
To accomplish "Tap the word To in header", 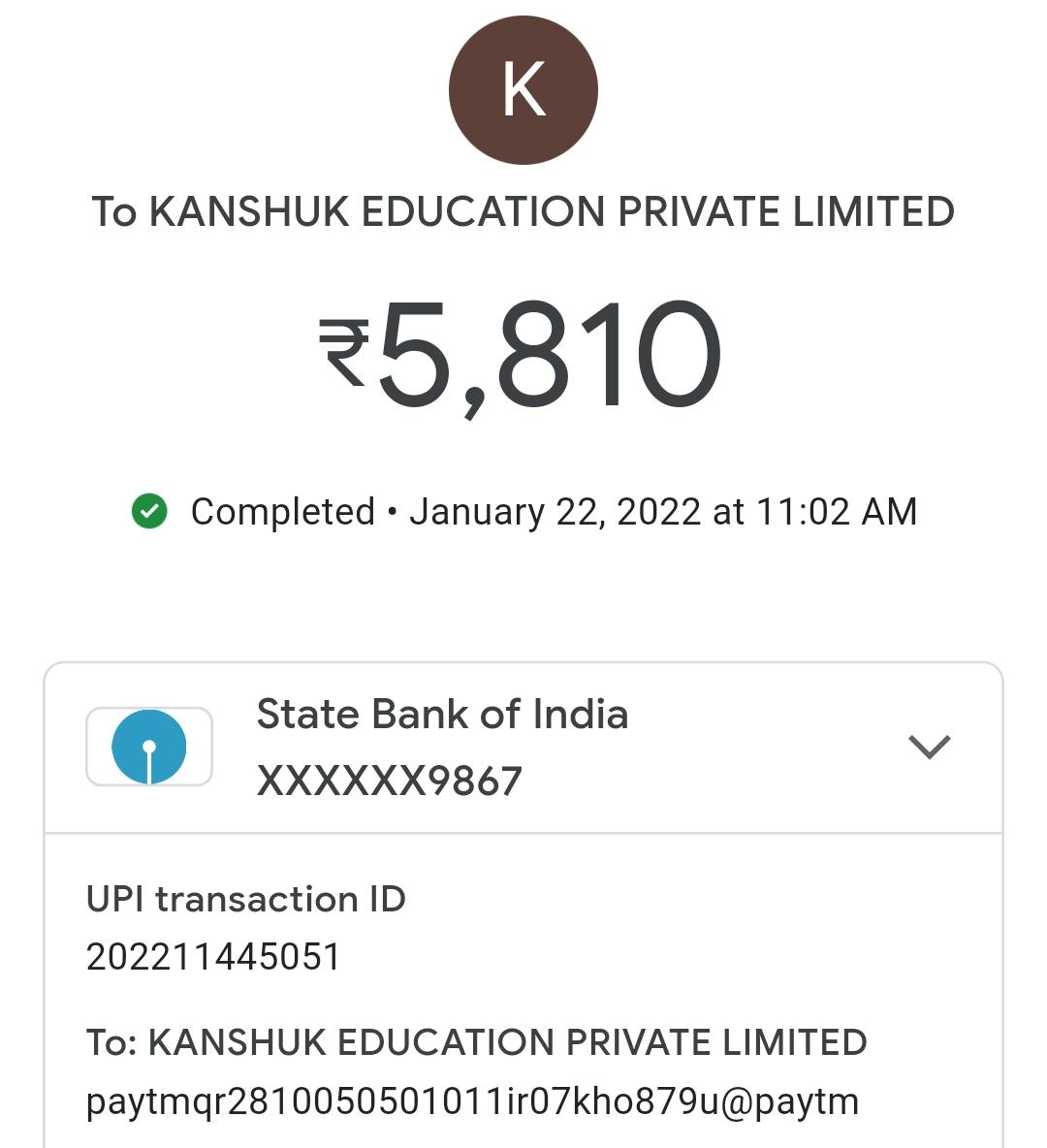I will click(x=113, y=212).
